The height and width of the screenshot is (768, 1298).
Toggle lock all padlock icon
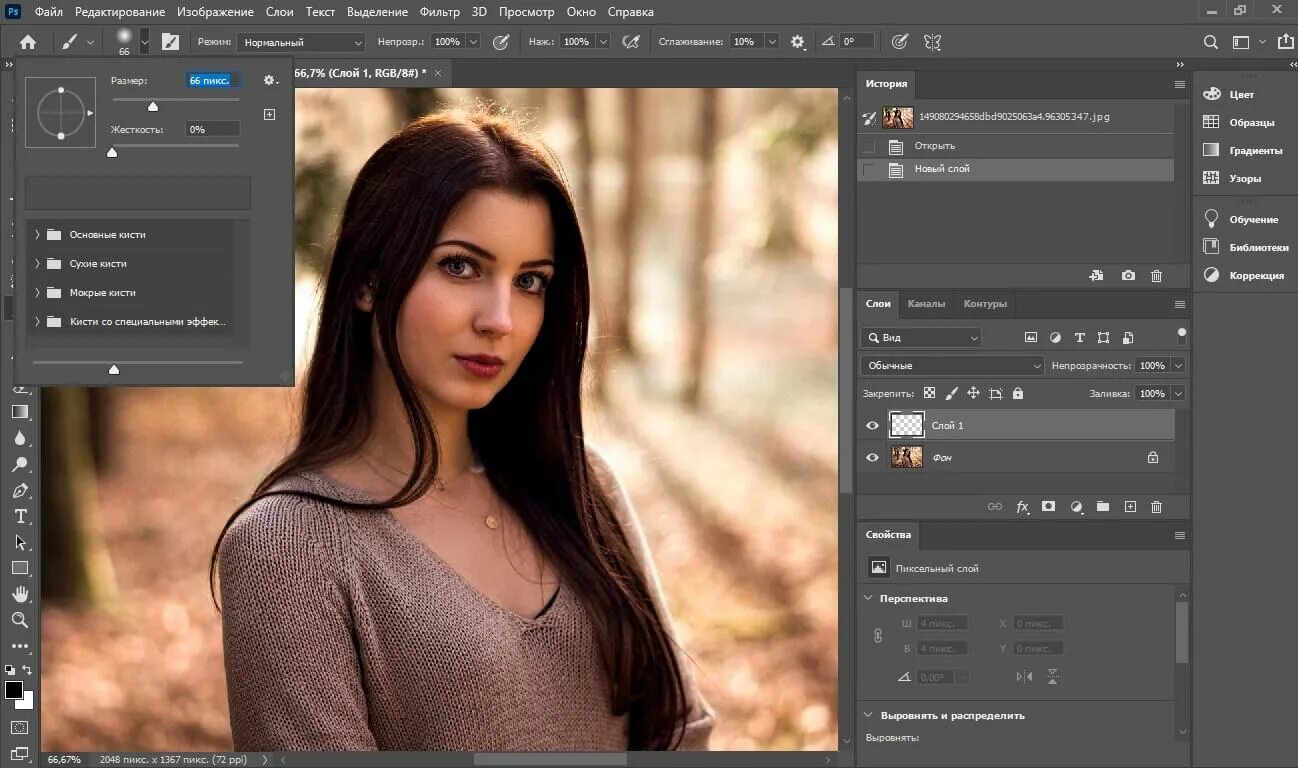tap(1018, 394)
